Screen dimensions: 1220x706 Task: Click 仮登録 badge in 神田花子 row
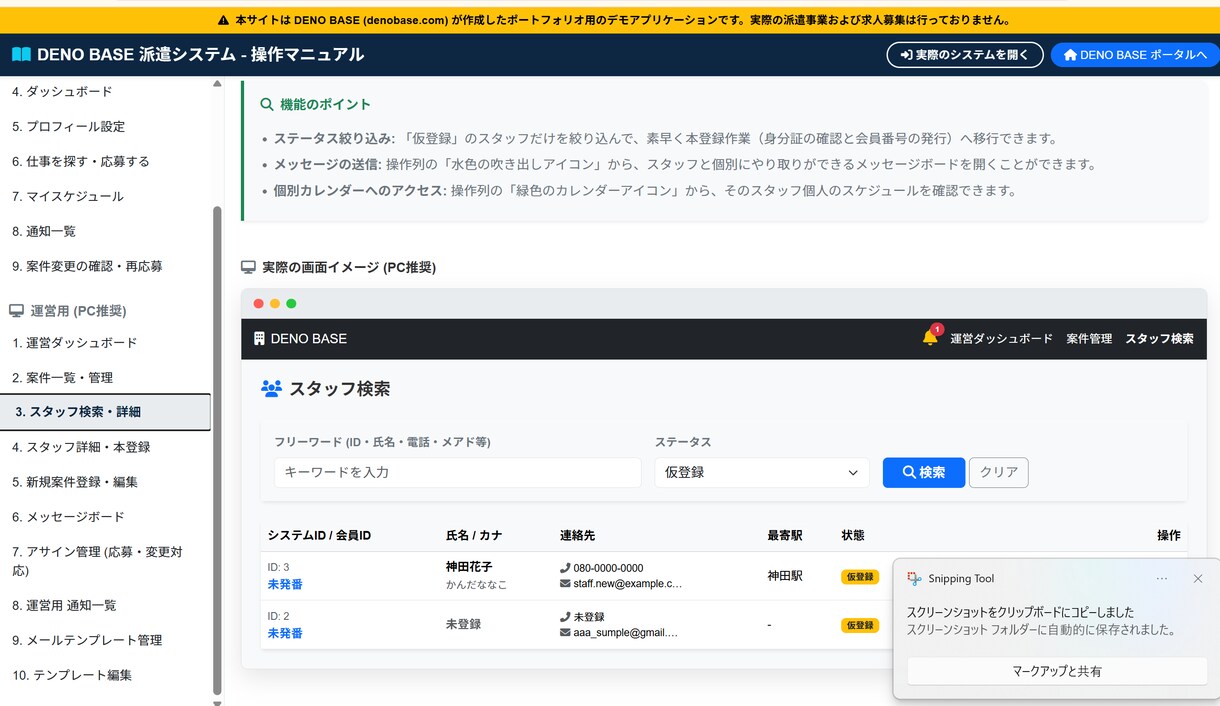coord(860,577)
